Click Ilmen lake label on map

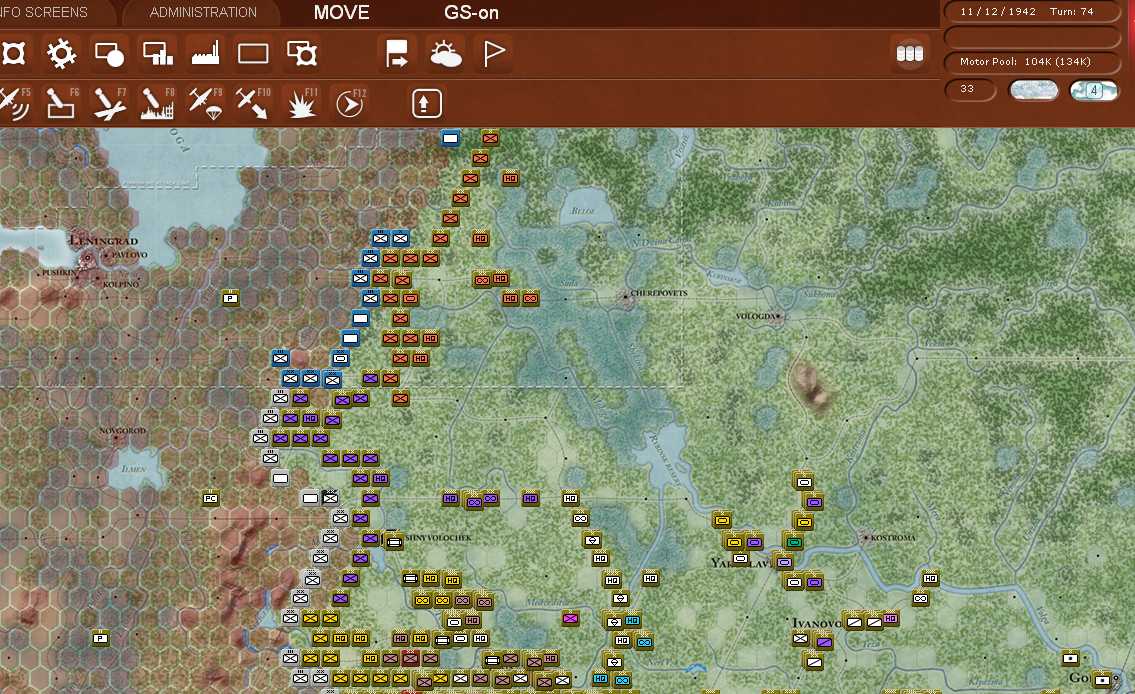point(134,469)
